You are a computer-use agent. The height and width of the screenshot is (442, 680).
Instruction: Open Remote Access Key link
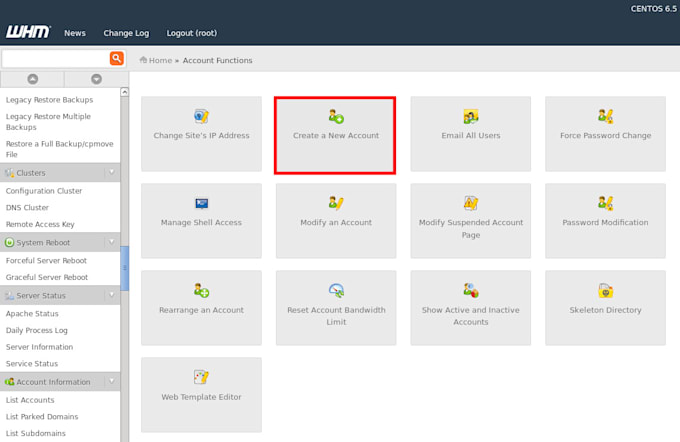(40, 224)
